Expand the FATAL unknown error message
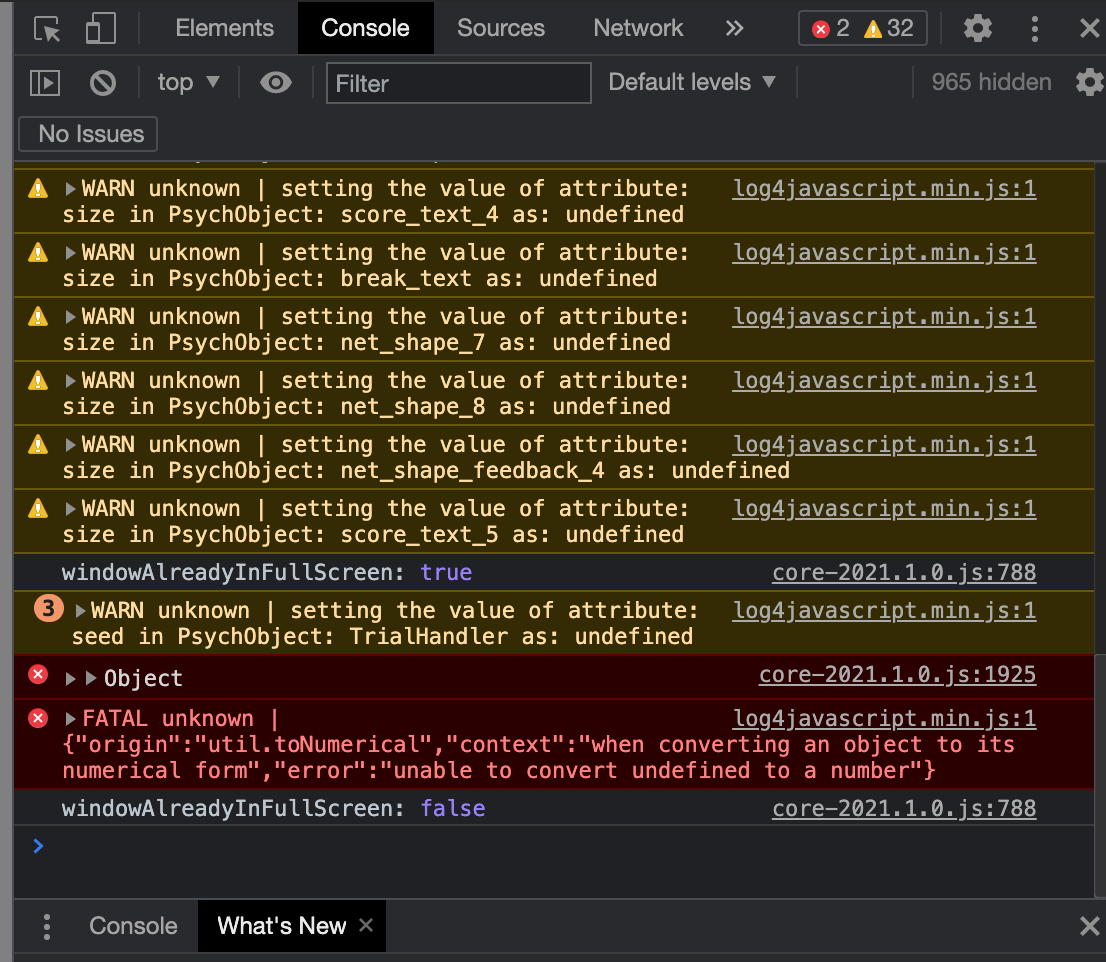1106x962 pixels. pyautogui.click(x=71, y=719)
